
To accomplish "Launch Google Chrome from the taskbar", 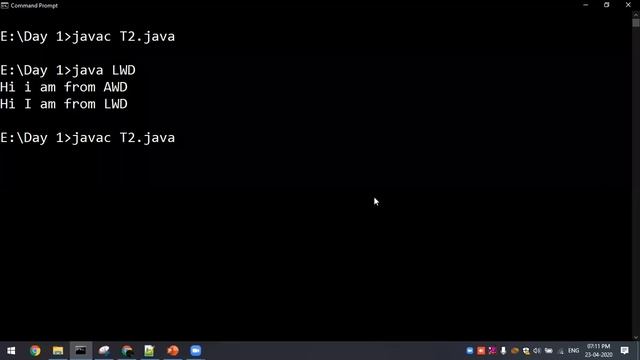I will tap(35, 351).
